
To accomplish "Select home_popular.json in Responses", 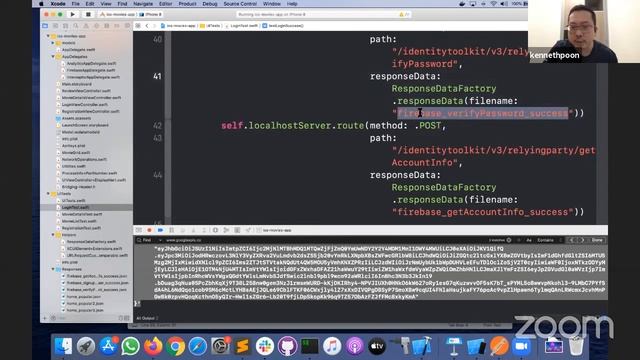I will point(83,296).
